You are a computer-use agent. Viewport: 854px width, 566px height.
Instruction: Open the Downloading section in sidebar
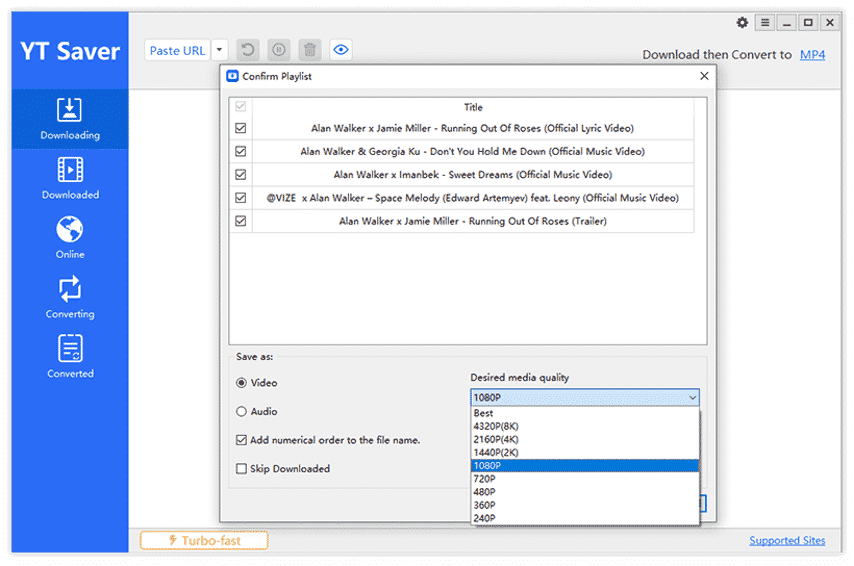click(x=70, y=119)
